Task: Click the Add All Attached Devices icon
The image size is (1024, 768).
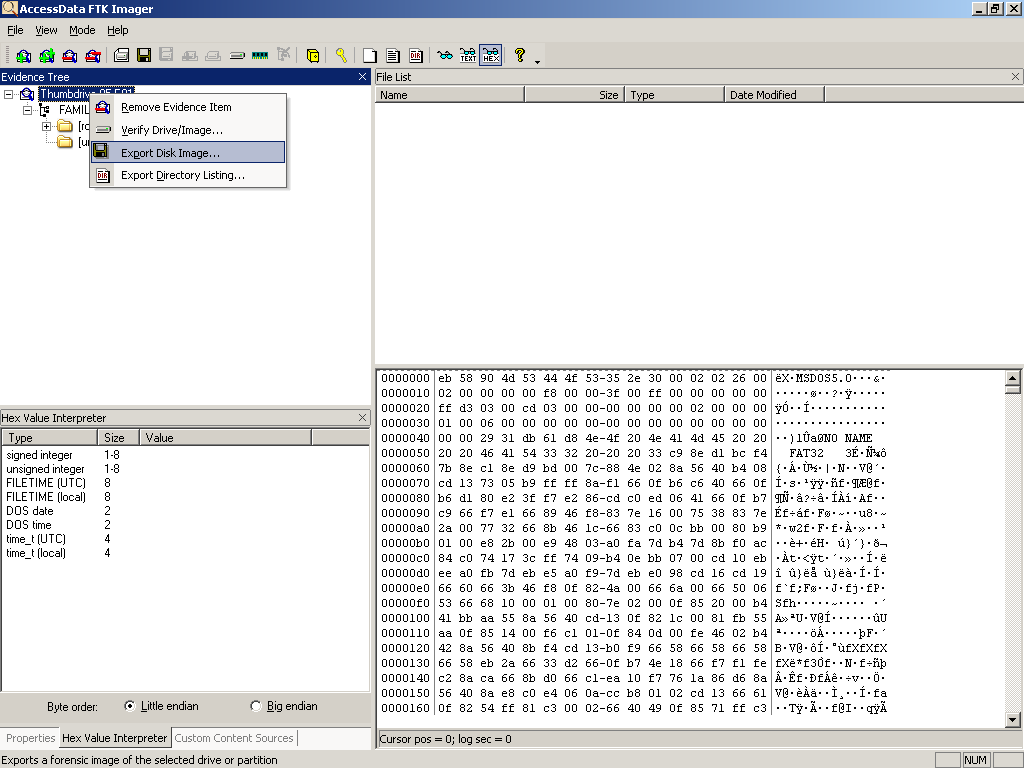Action: (x=46, y=56)
